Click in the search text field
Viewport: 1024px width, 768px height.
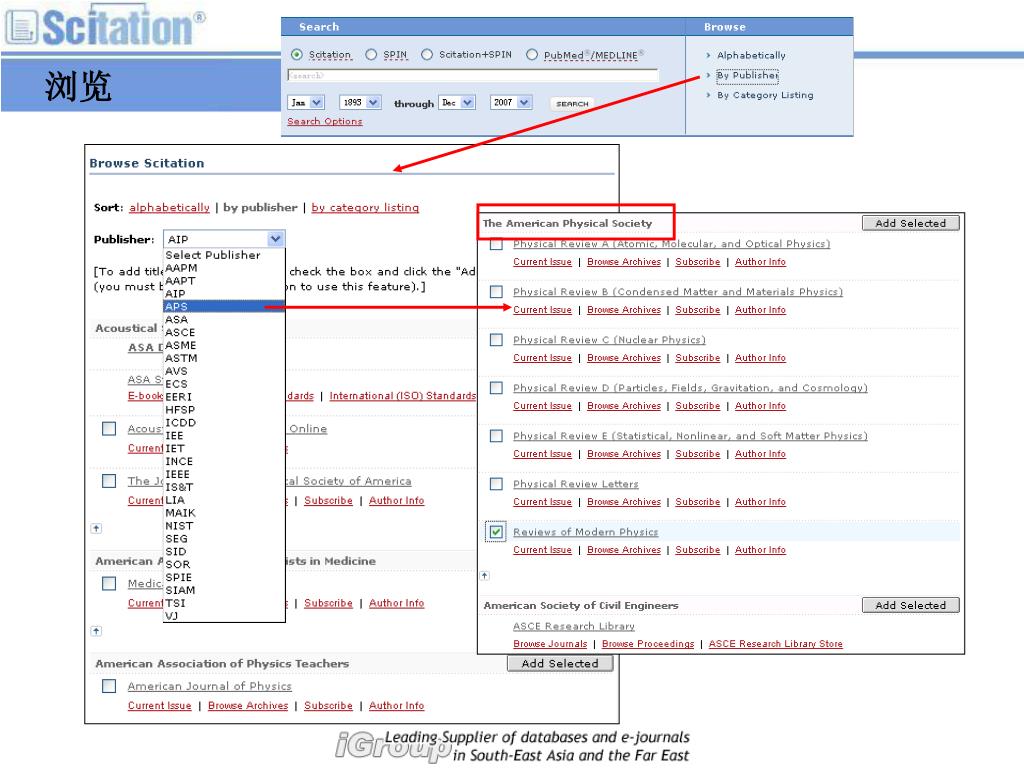point(473,76)
